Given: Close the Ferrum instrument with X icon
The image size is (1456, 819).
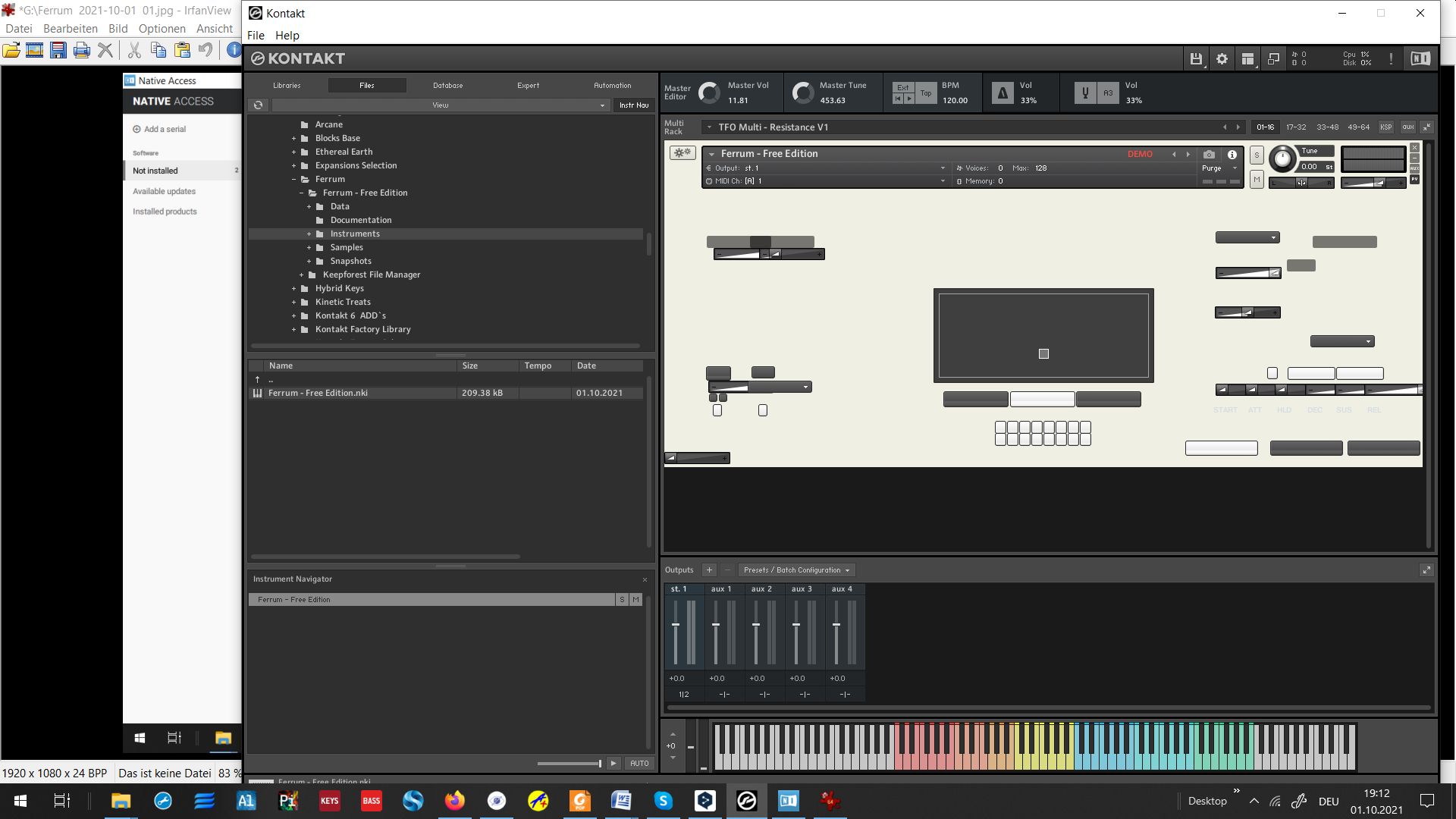Looking at the screenshot, I should pyautogui.click(x=1414, y=148).
